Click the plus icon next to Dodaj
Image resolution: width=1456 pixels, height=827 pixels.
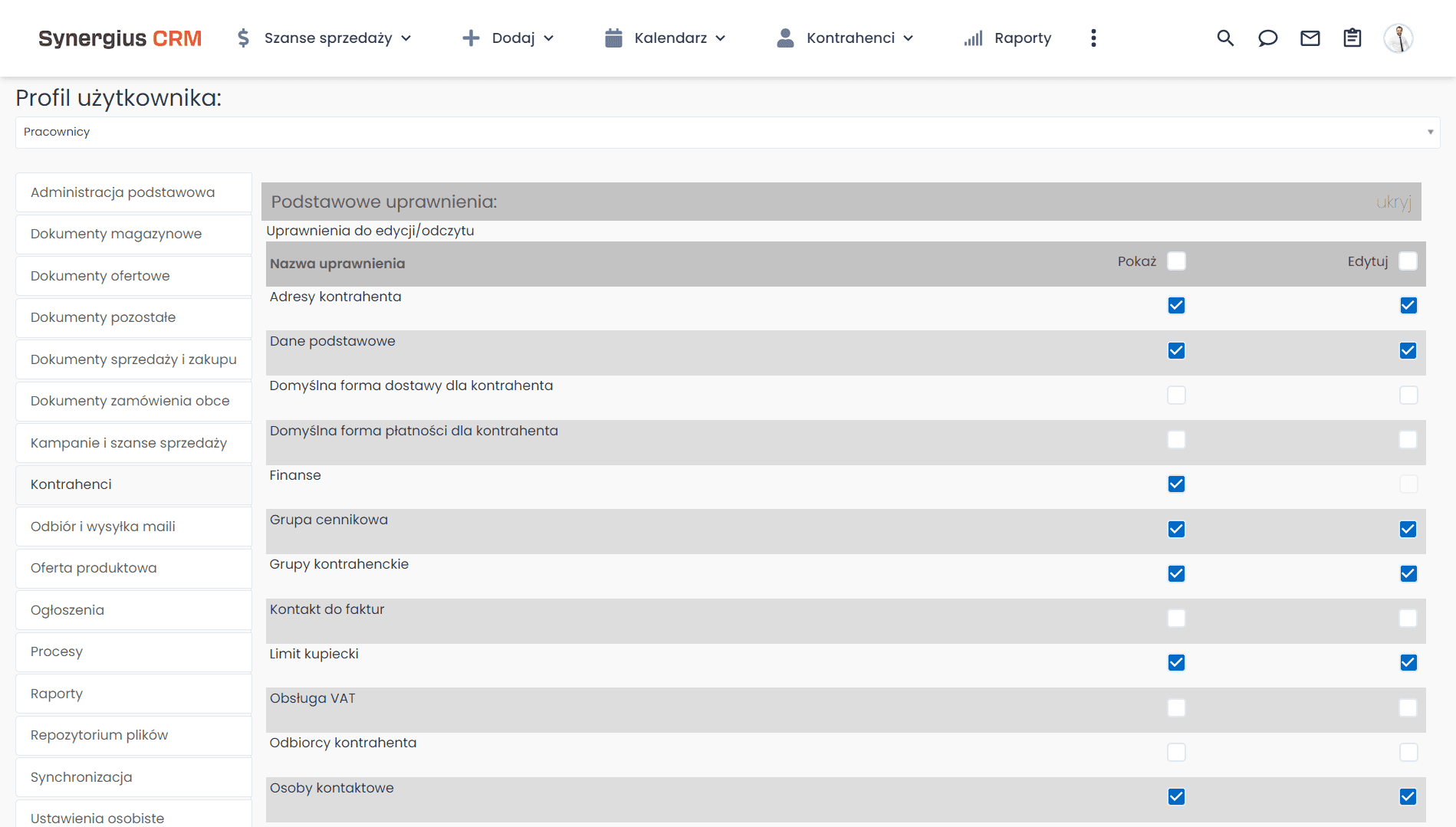(x=469, y=37)
